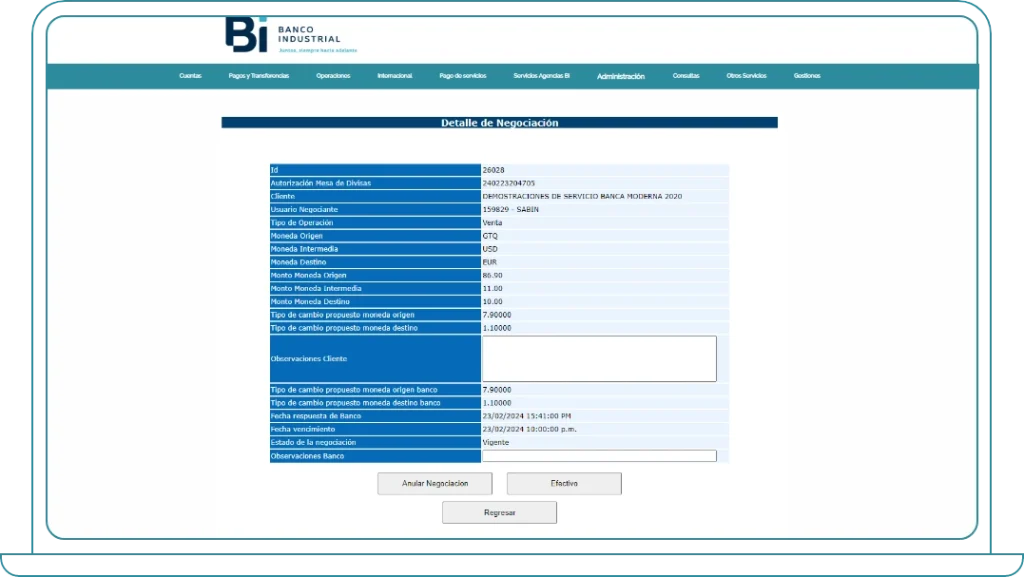
Task: Click inside the Observaciones Cliente text area
Action: click(599, 358)
